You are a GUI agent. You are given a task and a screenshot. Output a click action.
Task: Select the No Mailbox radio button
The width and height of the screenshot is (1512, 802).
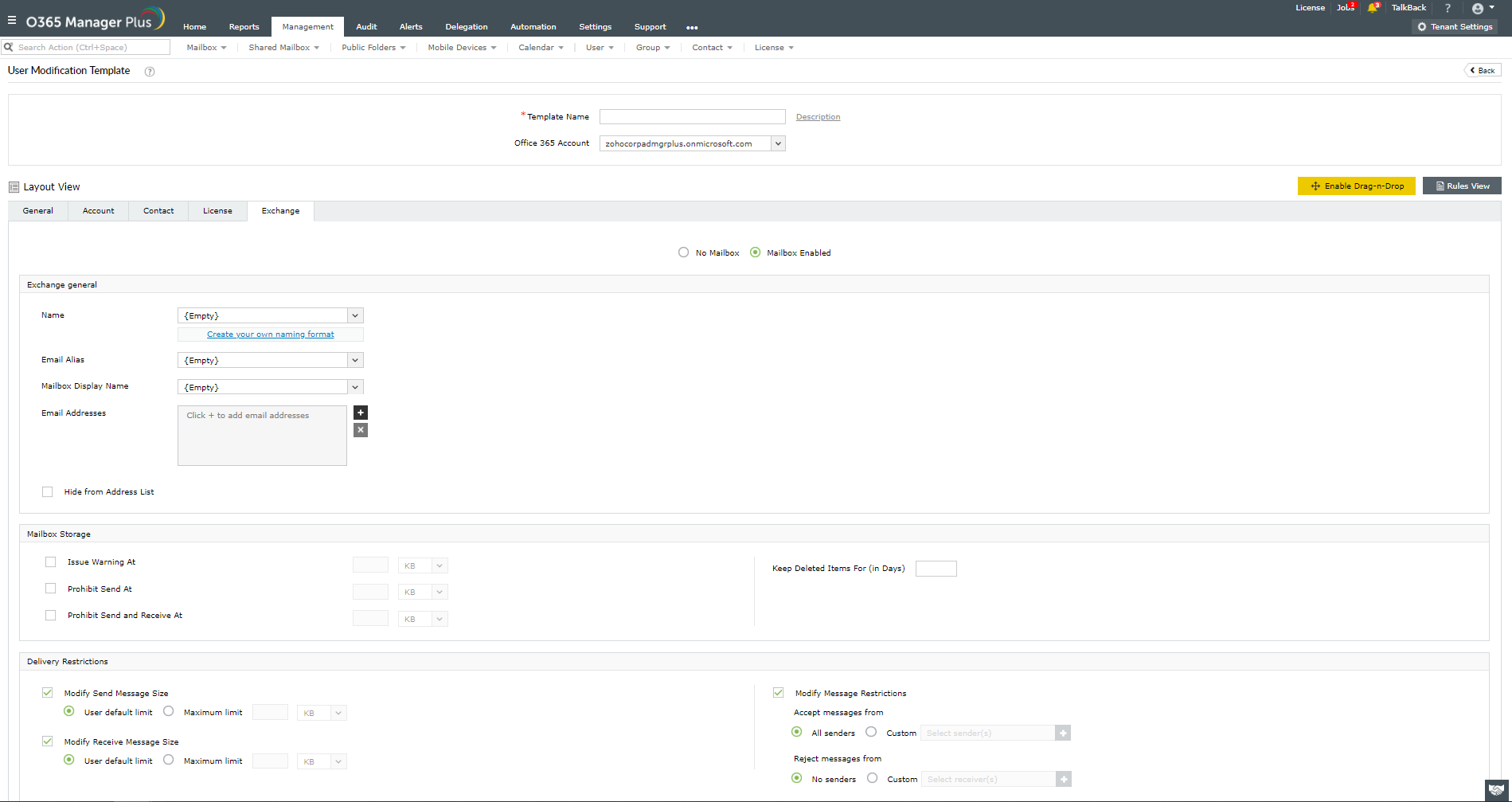coord(684,252)
